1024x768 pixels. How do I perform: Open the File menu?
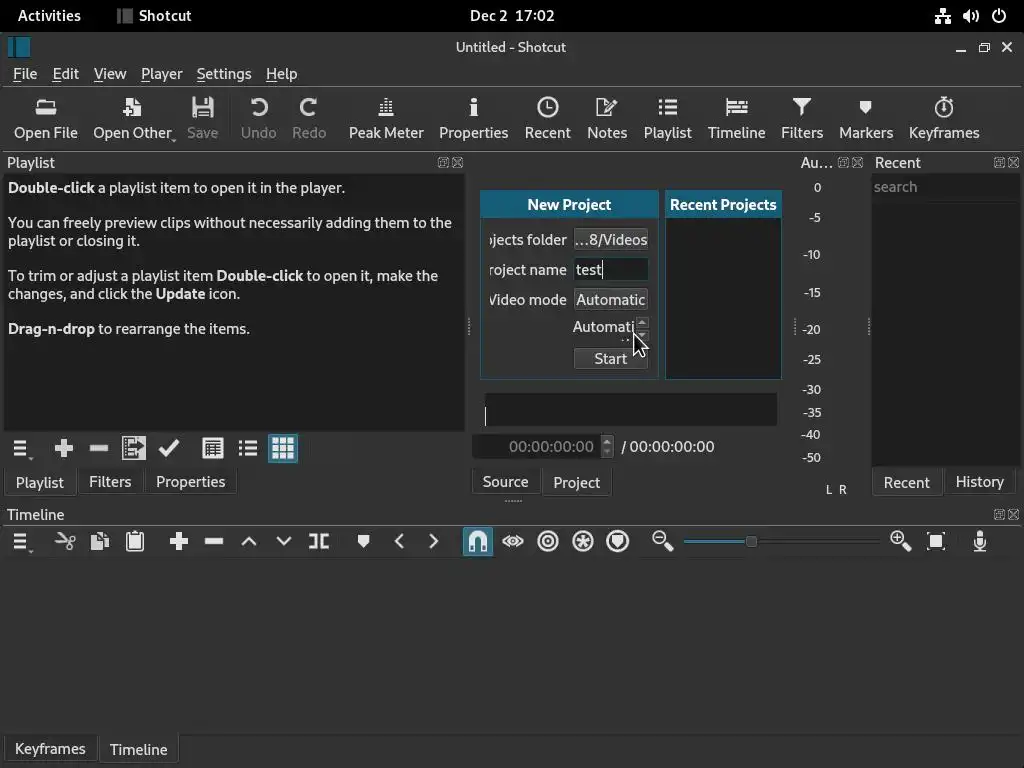(x=25, y=74)
